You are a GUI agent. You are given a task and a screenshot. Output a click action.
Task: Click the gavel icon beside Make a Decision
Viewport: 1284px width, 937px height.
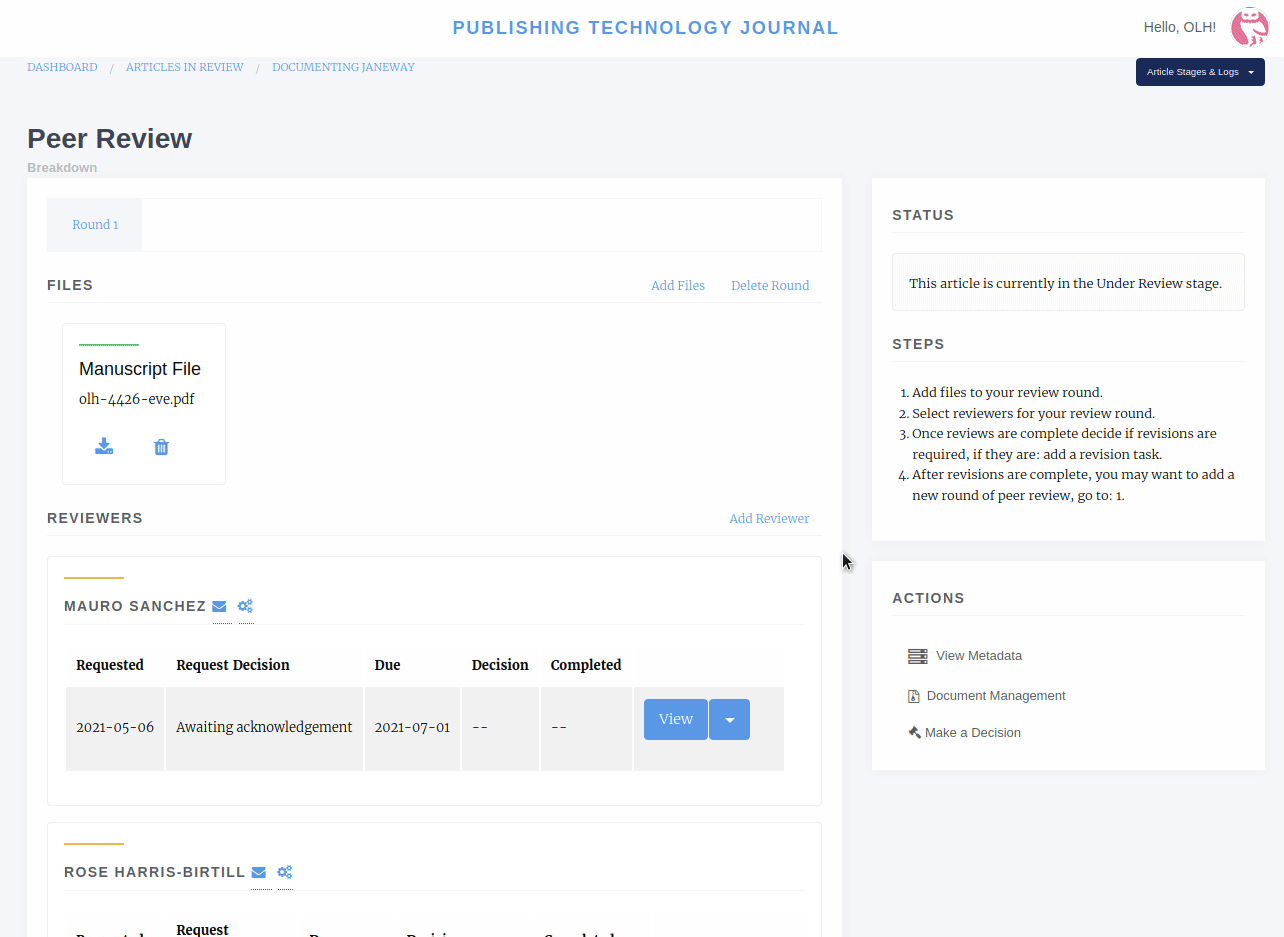(914, 733)
